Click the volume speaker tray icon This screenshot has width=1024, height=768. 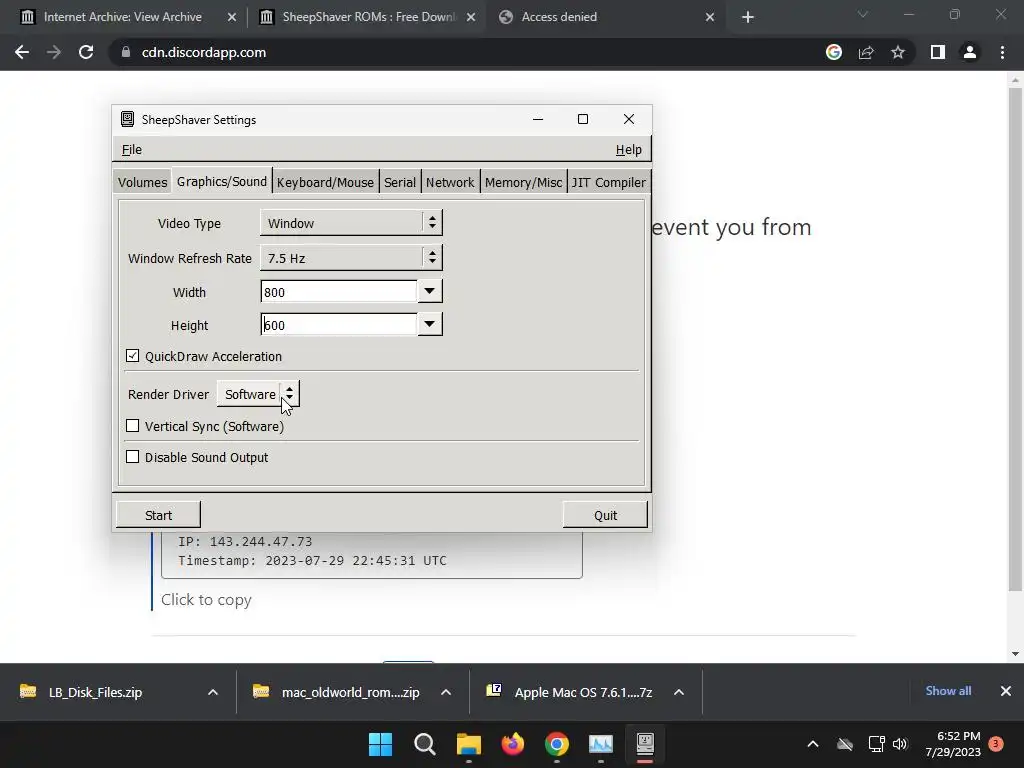(x=900, y=744)
